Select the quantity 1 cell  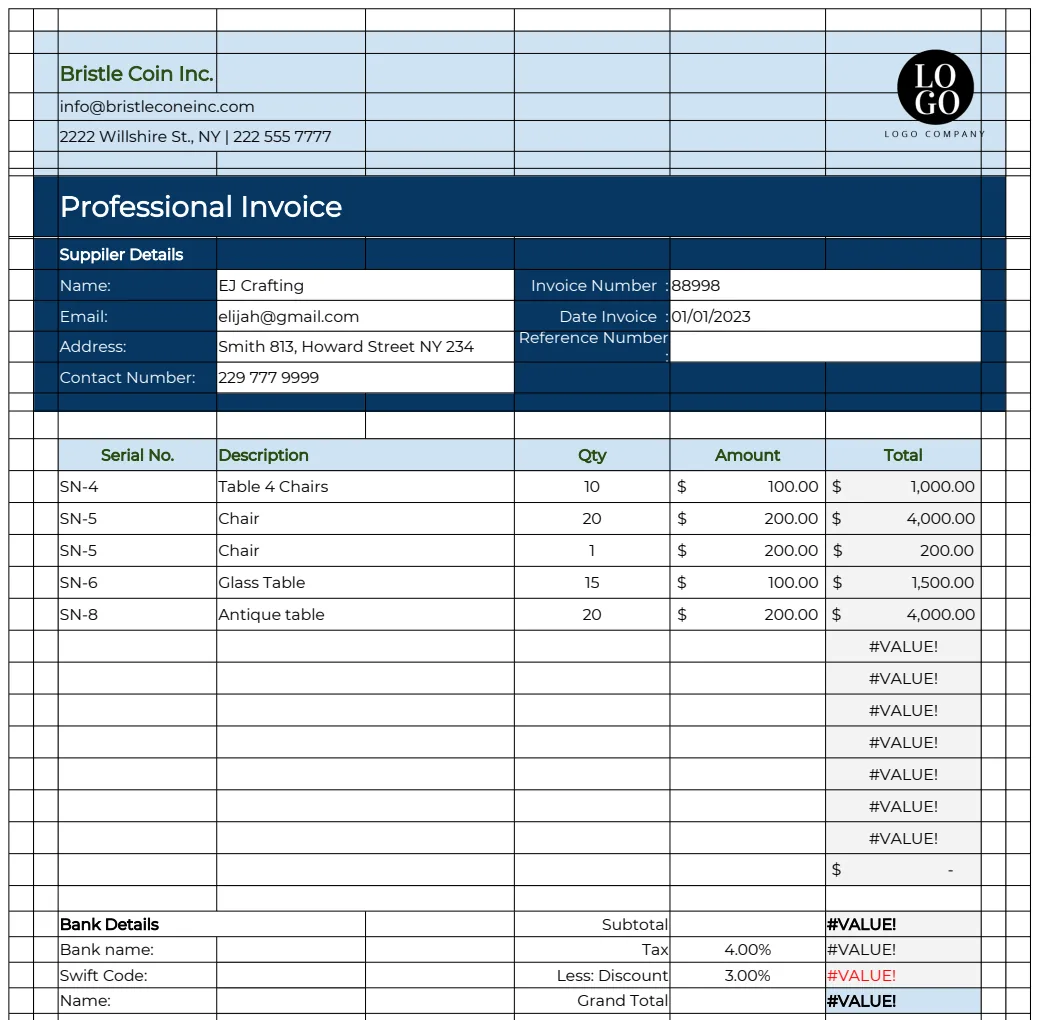click(x=592, y=551)
